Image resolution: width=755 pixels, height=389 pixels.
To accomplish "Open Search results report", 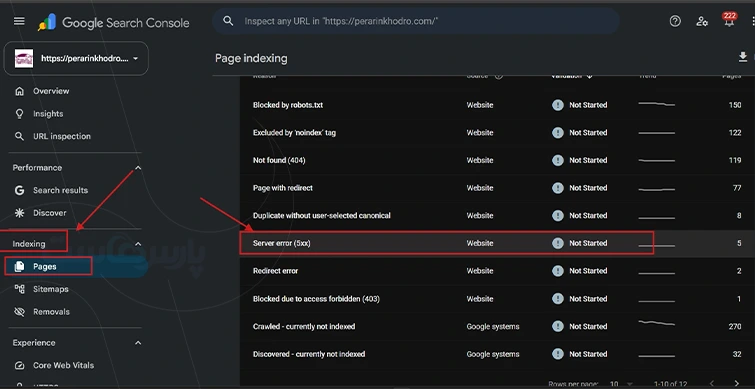I will pyautogui.click(x=60, y=190).
